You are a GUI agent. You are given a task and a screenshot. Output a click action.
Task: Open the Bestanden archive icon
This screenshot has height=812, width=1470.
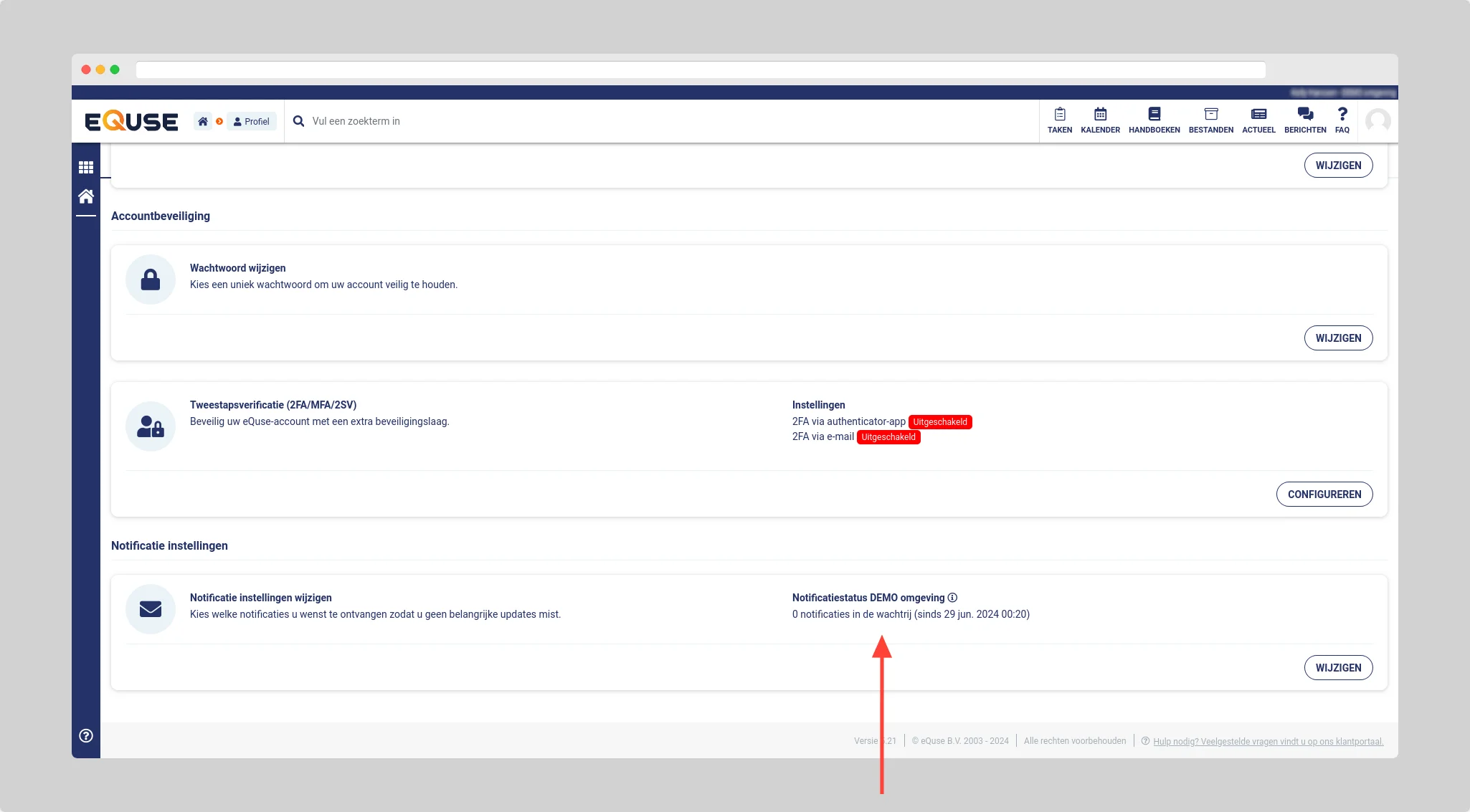pos(1210,120)
